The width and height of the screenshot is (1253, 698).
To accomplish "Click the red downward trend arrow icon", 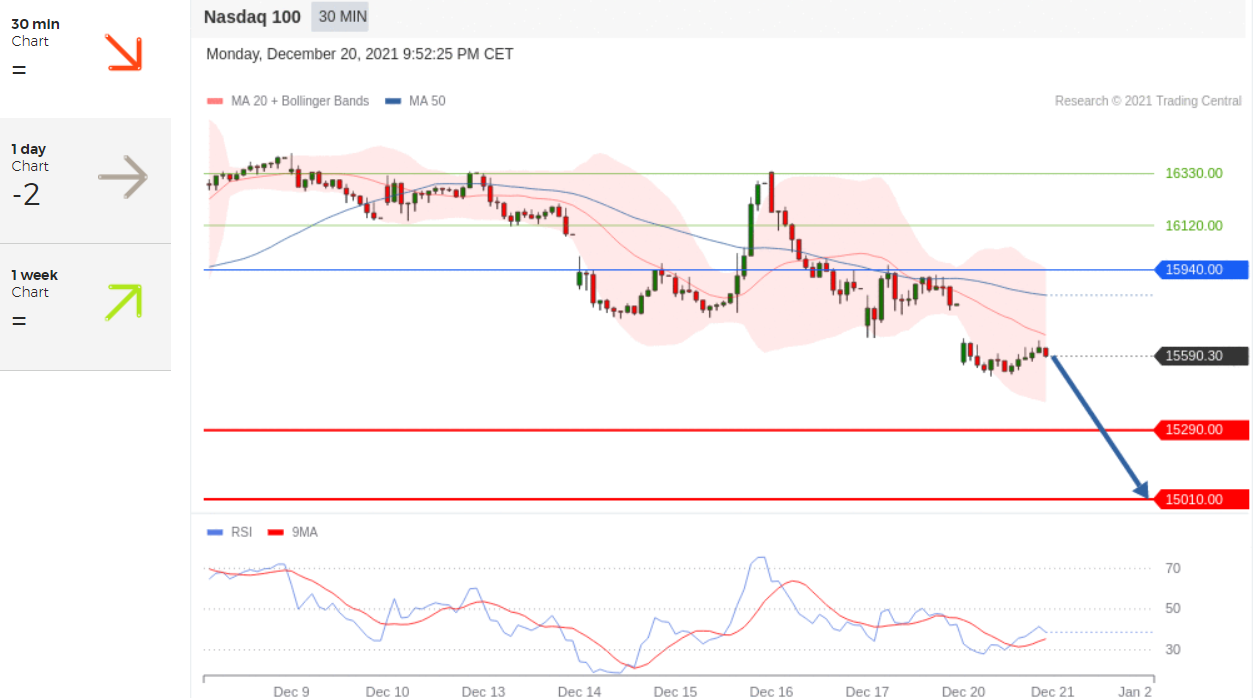I will pos(124,53).
